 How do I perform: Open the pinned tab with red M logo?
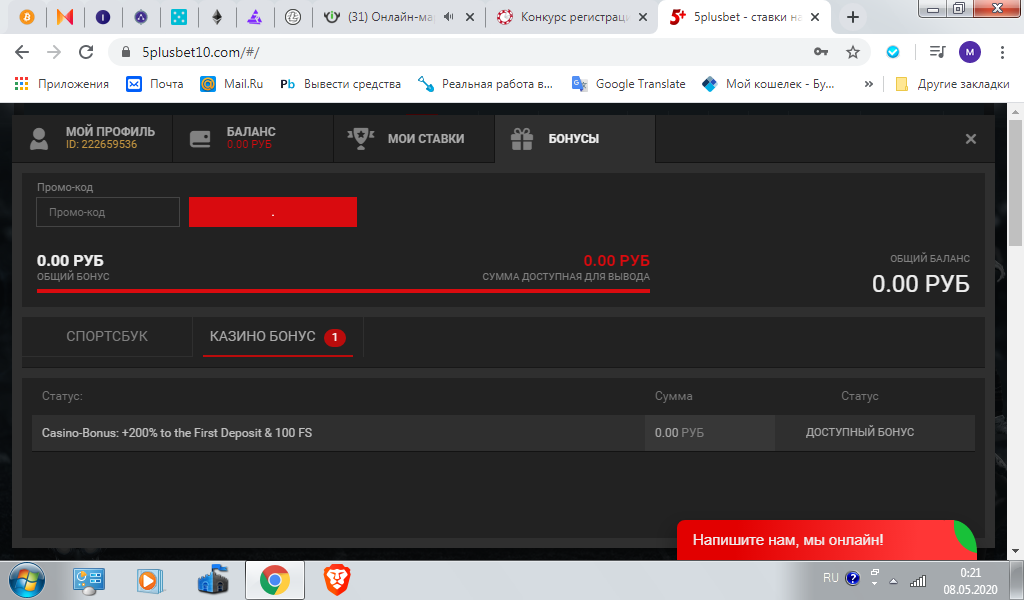[65, 17]
